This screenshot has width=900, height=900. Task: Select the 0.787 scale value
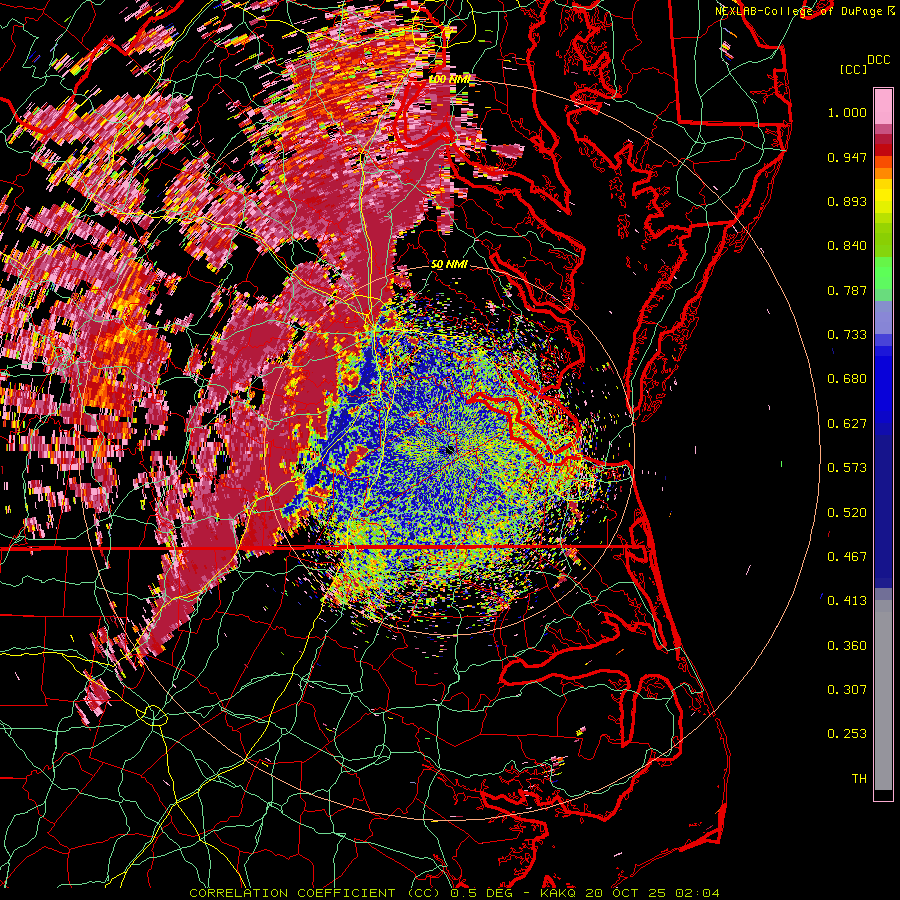[x=847, y=290]
